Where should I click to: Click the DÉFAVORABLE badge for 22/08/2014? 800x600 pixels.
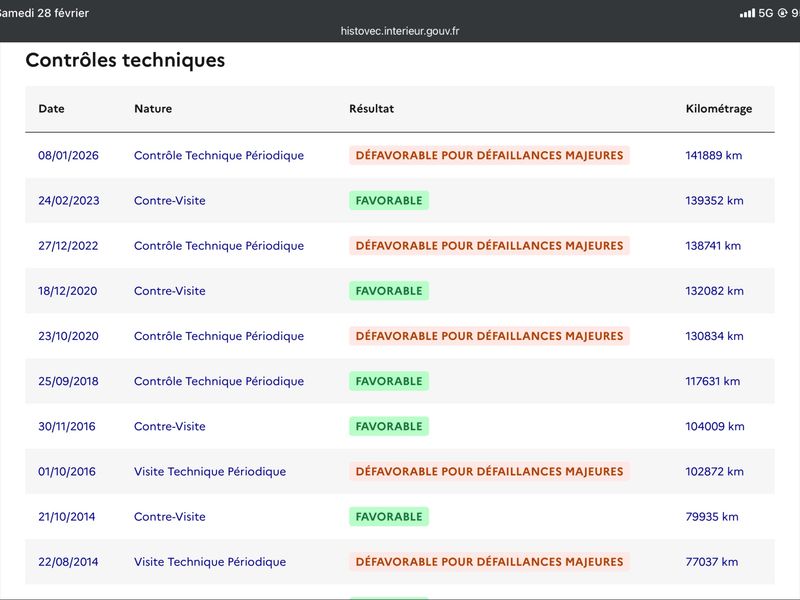coord(489,562)
